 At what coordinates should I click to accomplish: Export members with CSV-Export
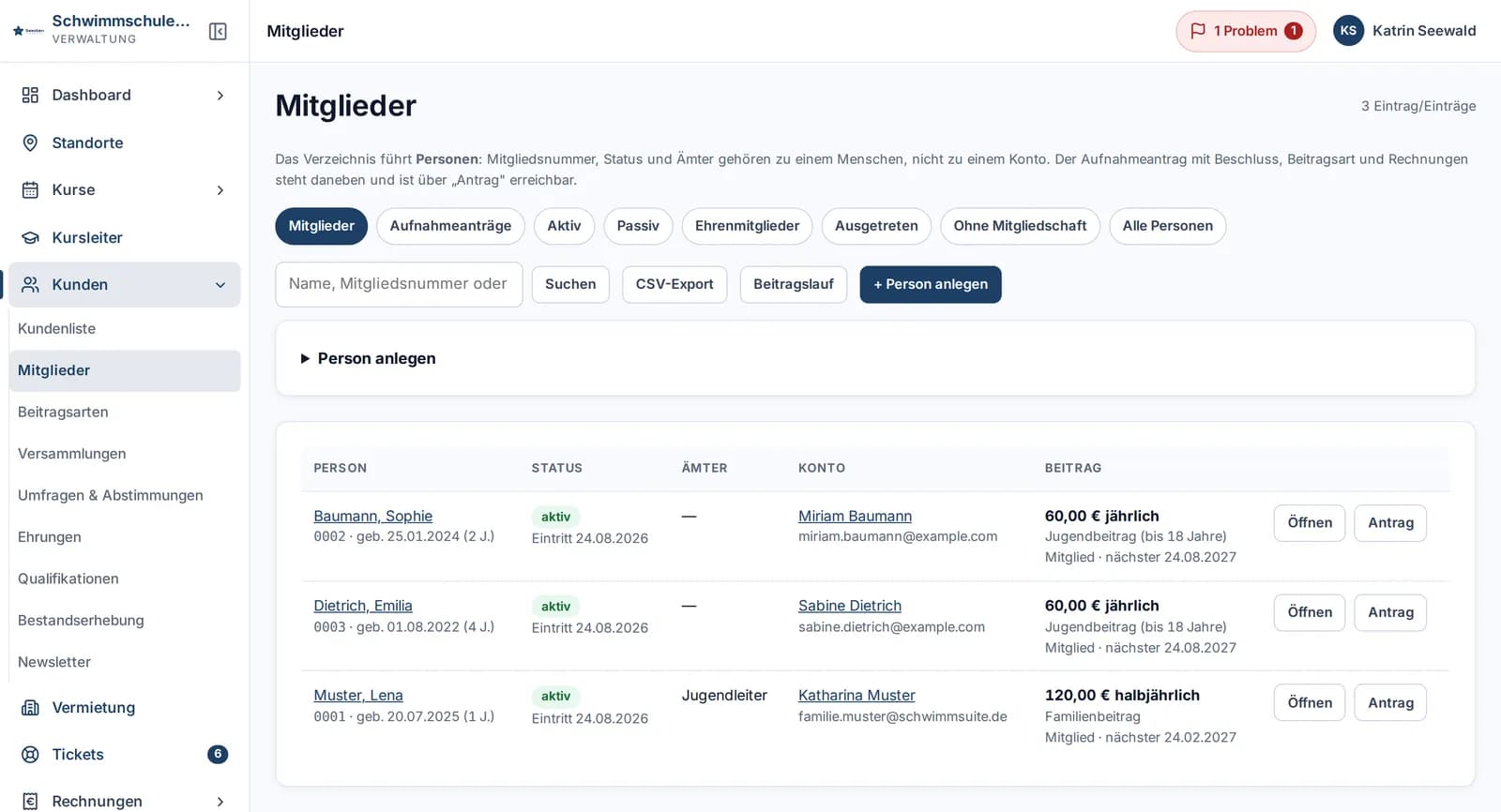click(675, 285)
